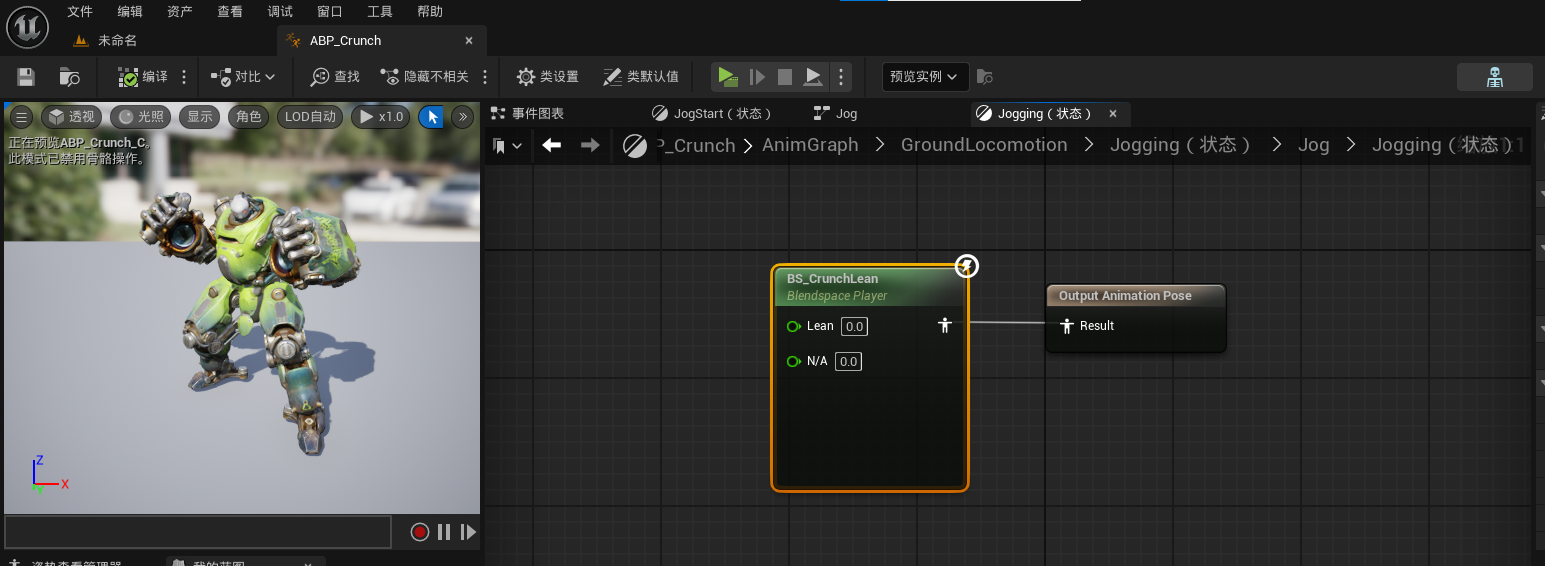Image resolution: width=1545 pixels, height=566 pixels.
Task: Open the 预览实例 debug object dropdown
Action: 926,77
